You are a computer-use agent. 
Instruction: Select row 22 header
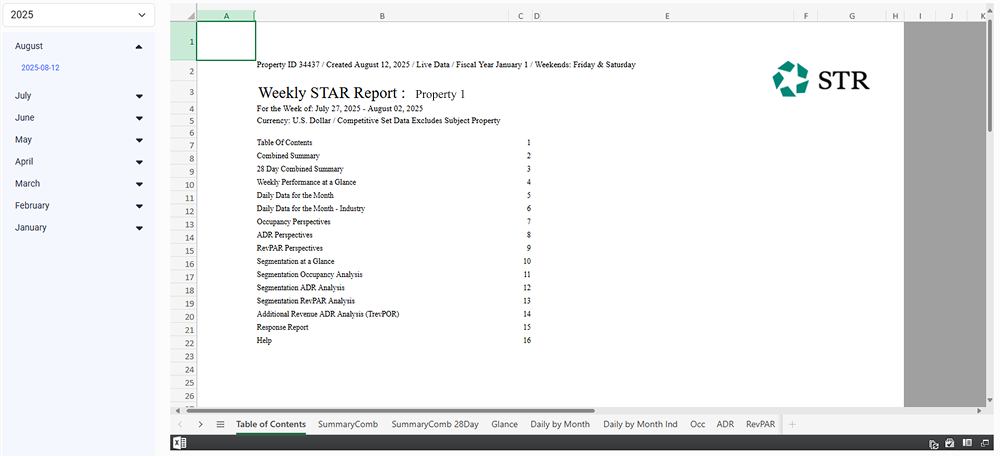click(x=183, y=343)
